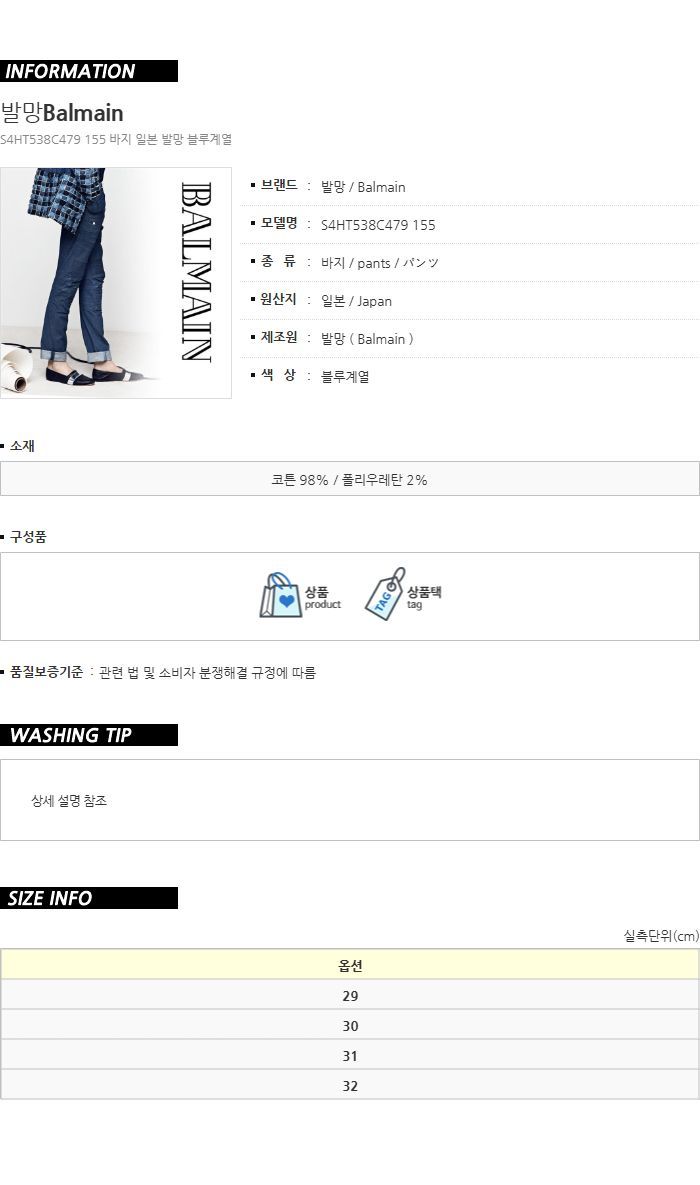Select size option 31
This screenshot has height=1185, width=700.
[350, 1056]
